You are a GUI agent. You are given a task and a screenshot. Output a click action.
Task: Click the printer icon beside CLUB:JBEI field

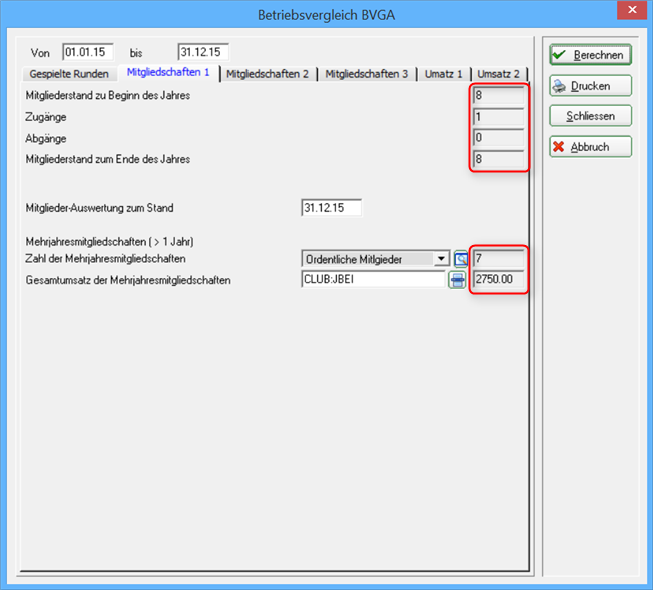(x=457, y=280)
